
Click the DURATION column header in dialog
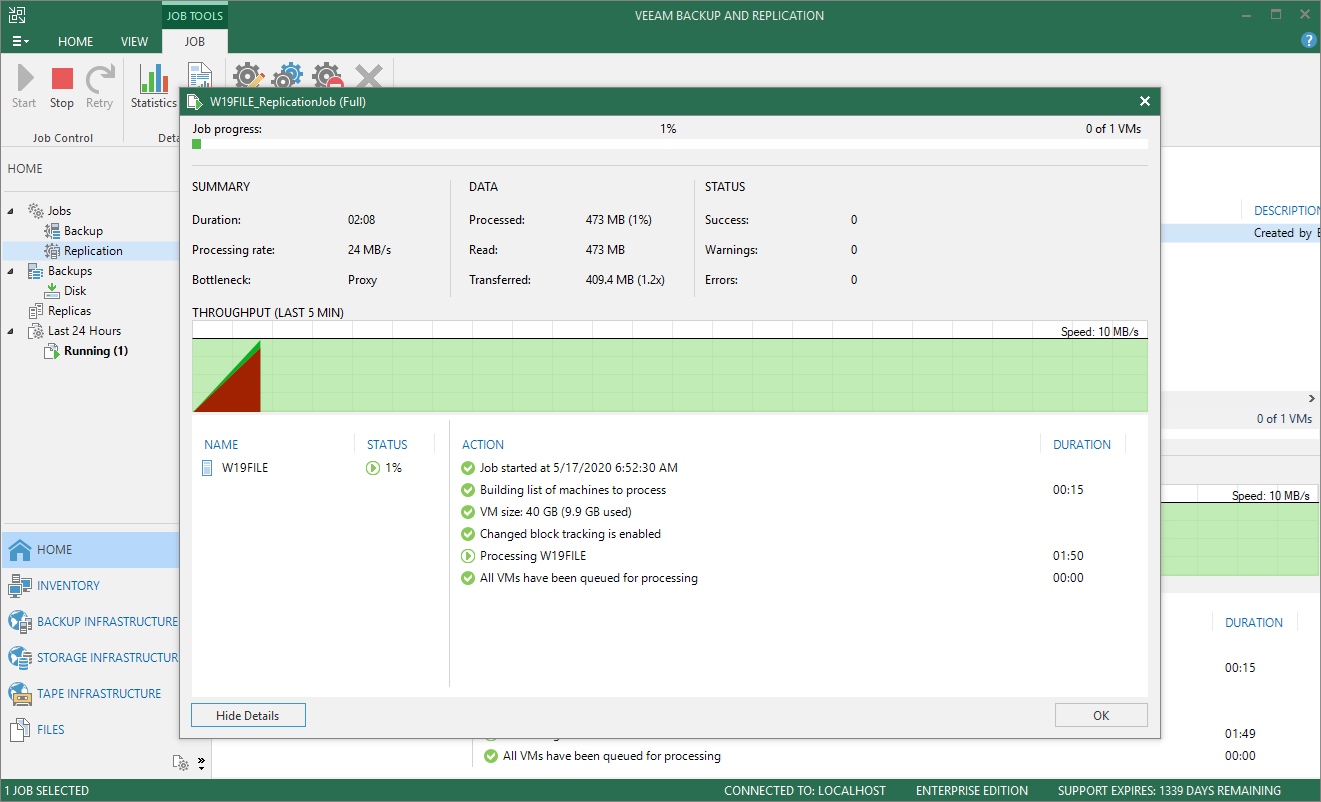pyautogui.click(x=1082, y=444)
